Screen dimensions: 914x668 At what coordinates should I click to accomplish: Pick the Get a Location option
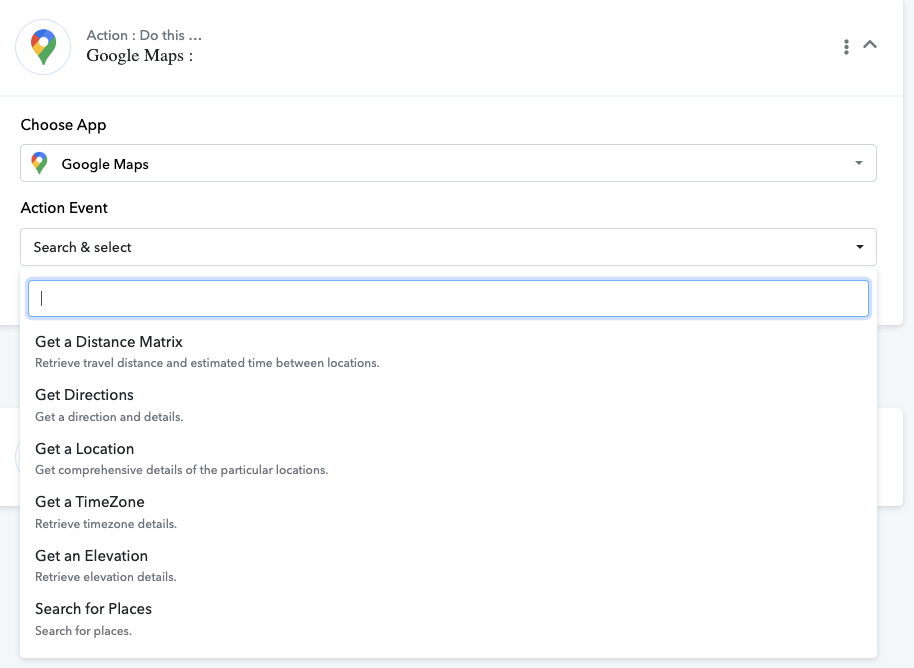tap(448, 459)
